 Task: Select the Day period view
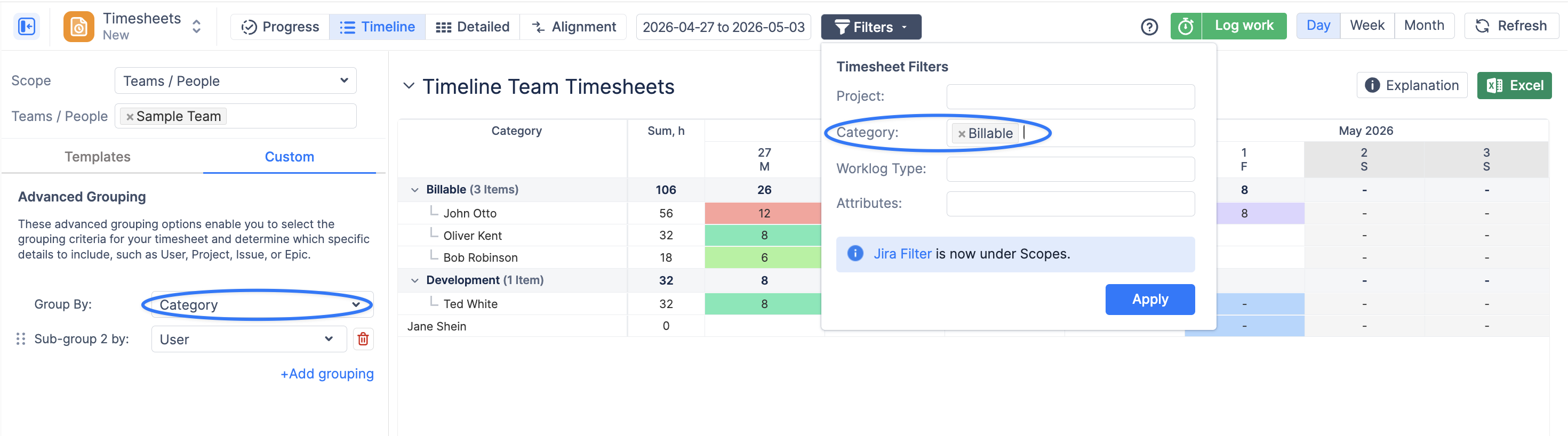[x=1318, y=26]
